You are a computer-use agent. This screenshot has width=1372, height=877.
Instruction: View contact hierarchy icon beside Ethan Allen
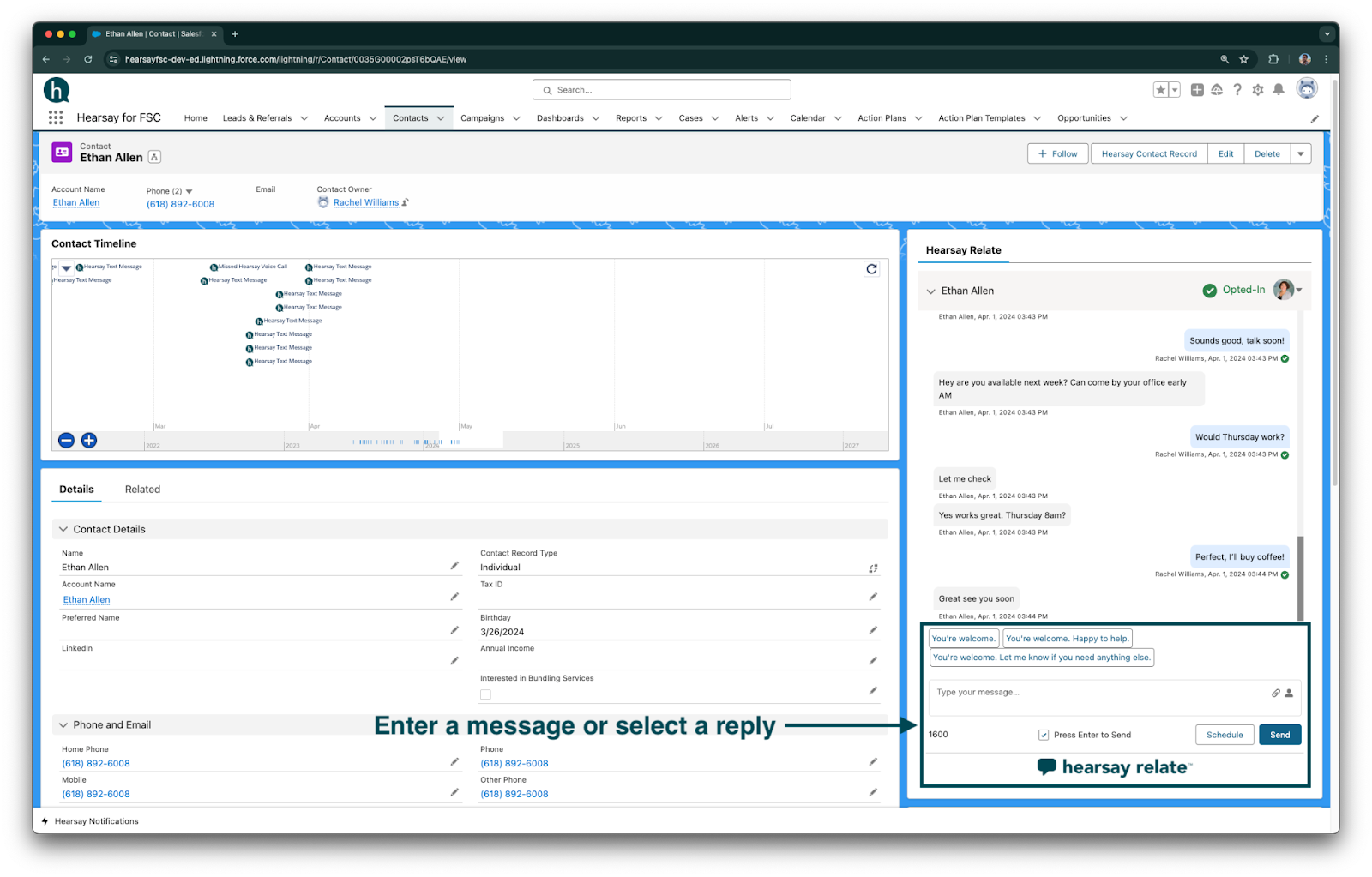[154, 157]
